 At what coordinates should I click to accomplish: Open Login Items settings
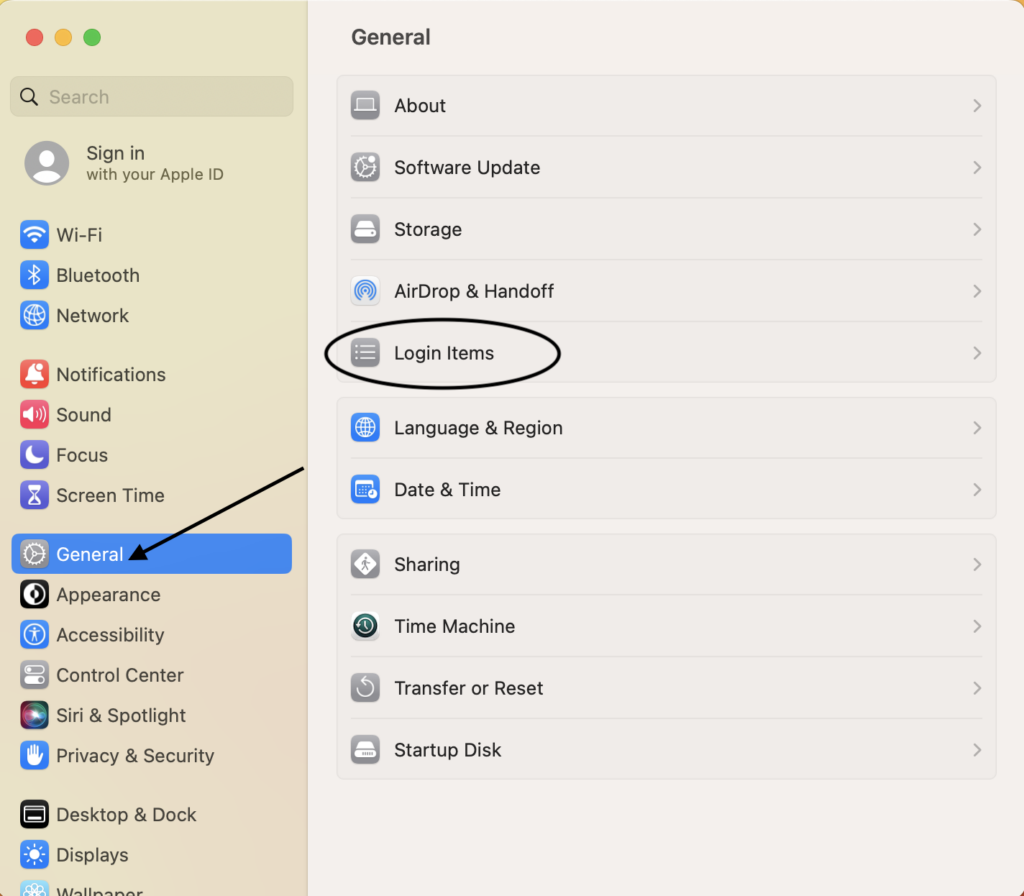click(x=444, y=353)
